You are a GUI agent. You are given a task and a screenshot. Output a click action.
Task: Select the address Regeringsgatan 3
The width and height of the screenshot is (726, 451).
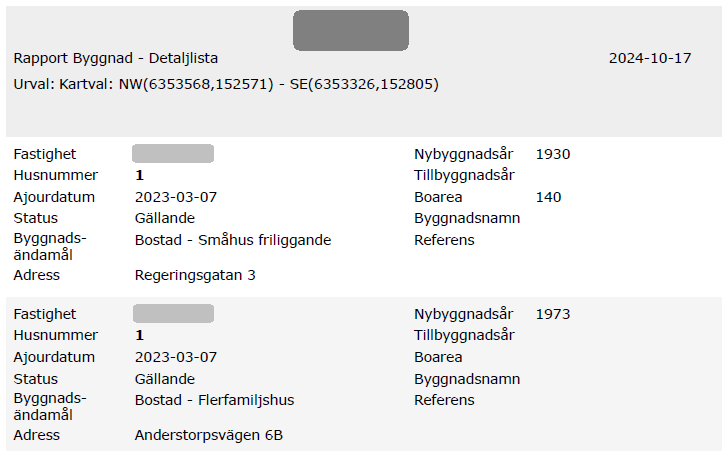(195, 275)
